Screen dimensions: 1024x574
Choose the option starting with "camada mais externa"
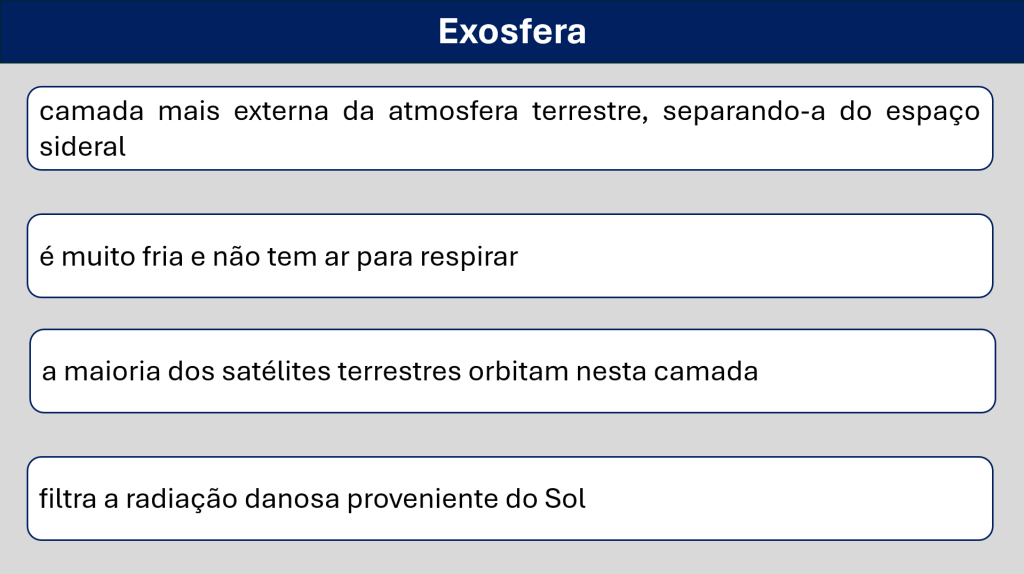[x=509, y=128]
